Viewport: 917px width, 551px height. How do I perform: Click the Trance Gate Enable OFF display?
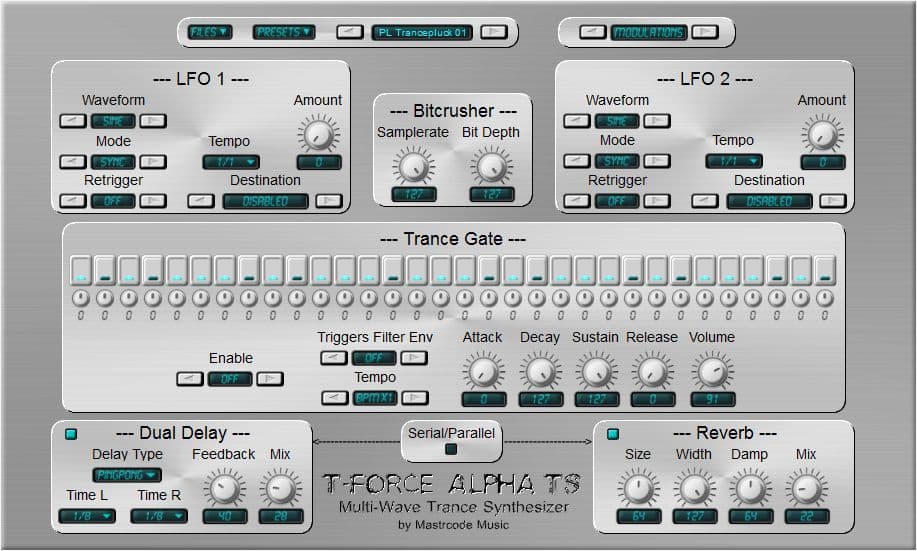[230, 379]
